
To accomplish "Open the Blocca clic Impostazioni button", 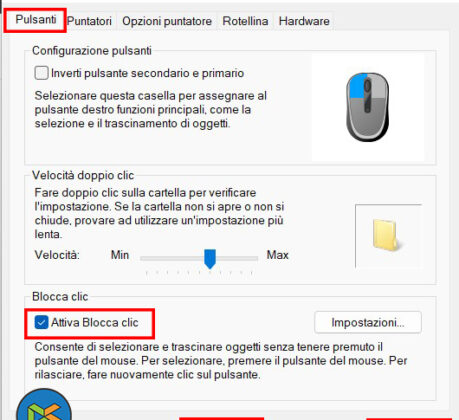I will pyautogui.click(x=368, y=322).
